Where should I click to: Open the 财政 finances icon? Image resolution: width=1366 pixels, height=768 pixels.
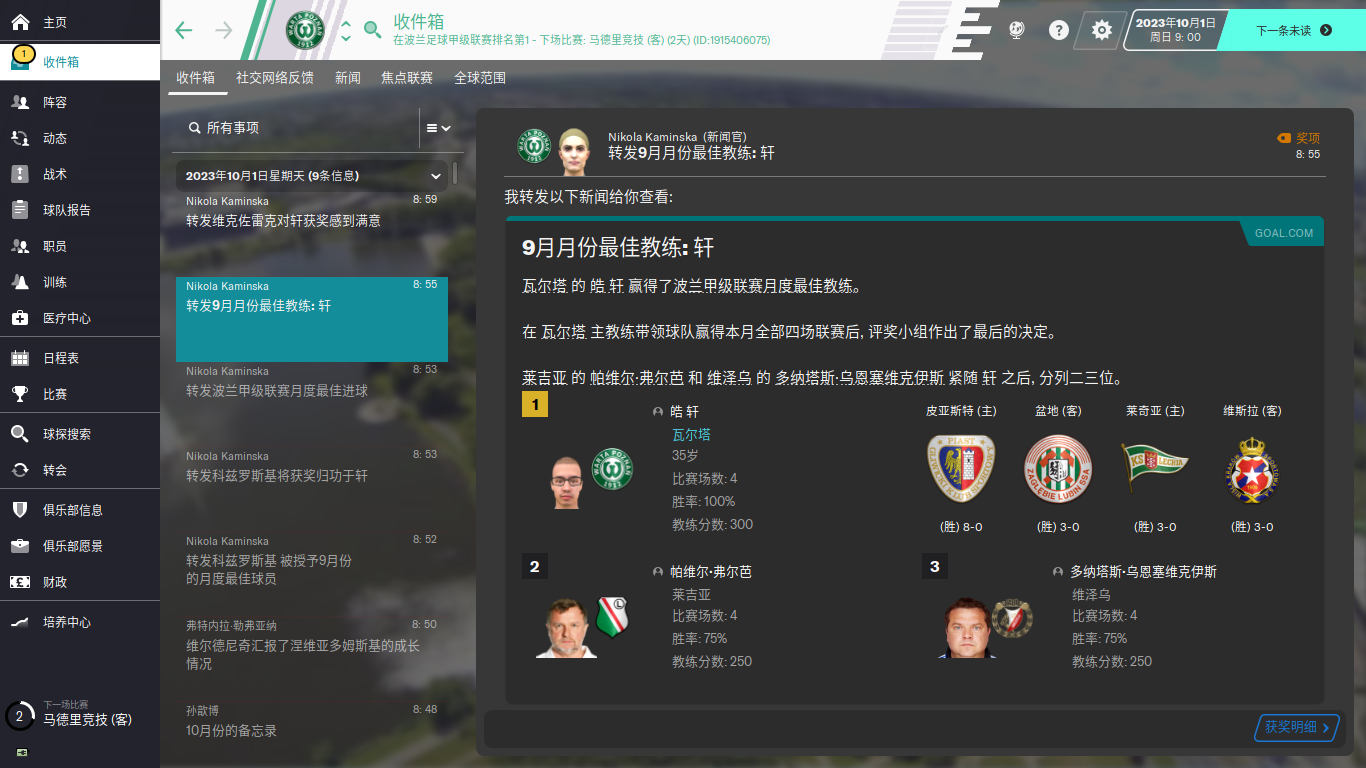click(20, 582)
